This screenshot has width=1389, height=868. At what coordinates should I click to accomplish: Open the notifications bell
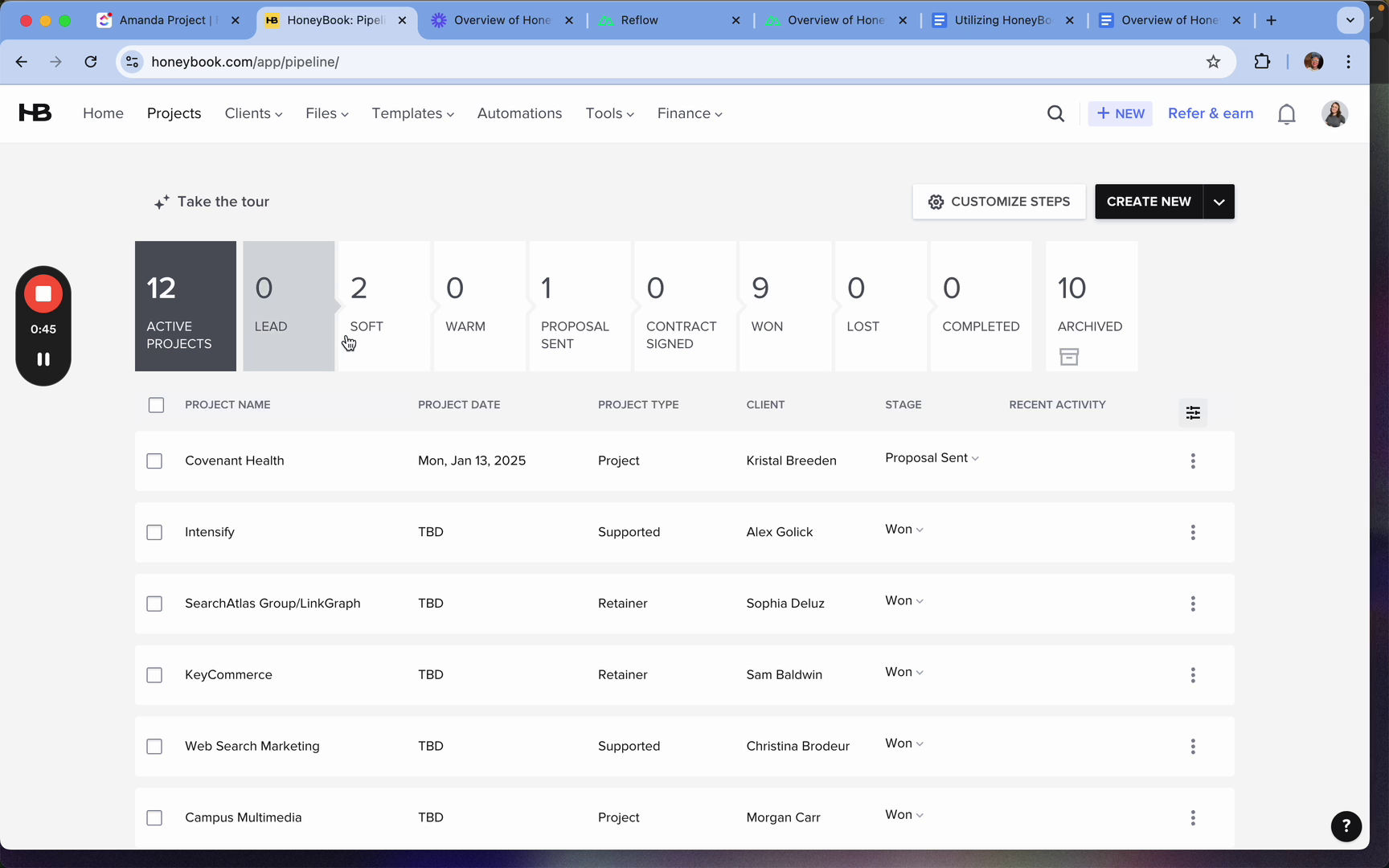coord(1286,114)
